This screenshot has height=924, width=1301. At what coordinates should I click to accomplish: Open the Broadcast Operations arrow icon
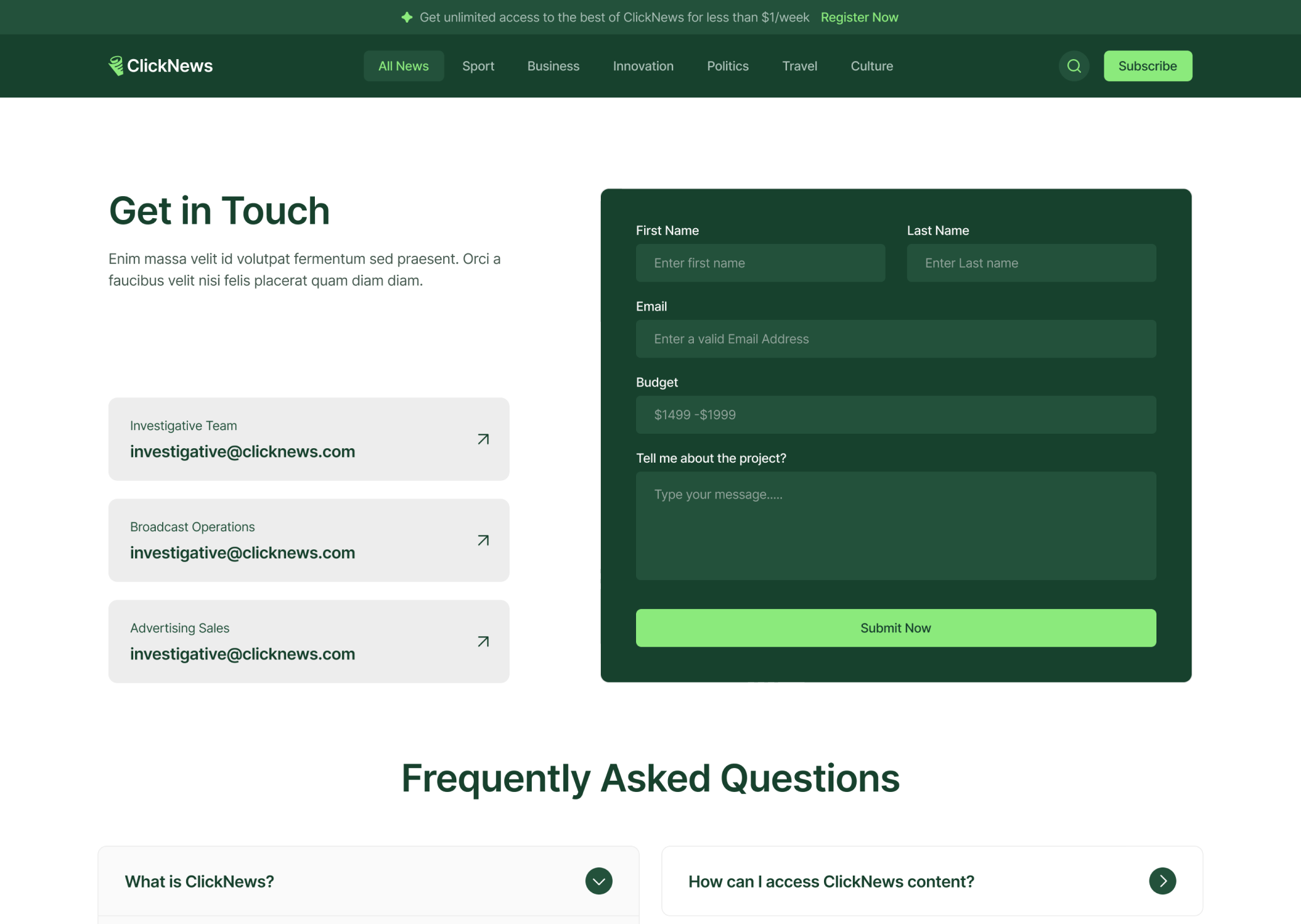(483, 541)
